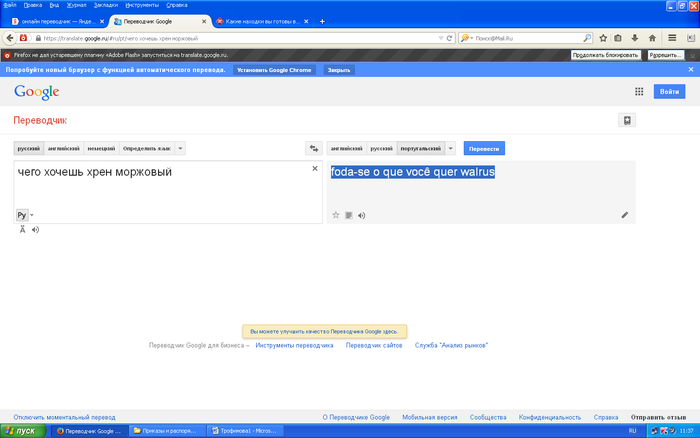Select 'португальский' as target language

(421, 148)
